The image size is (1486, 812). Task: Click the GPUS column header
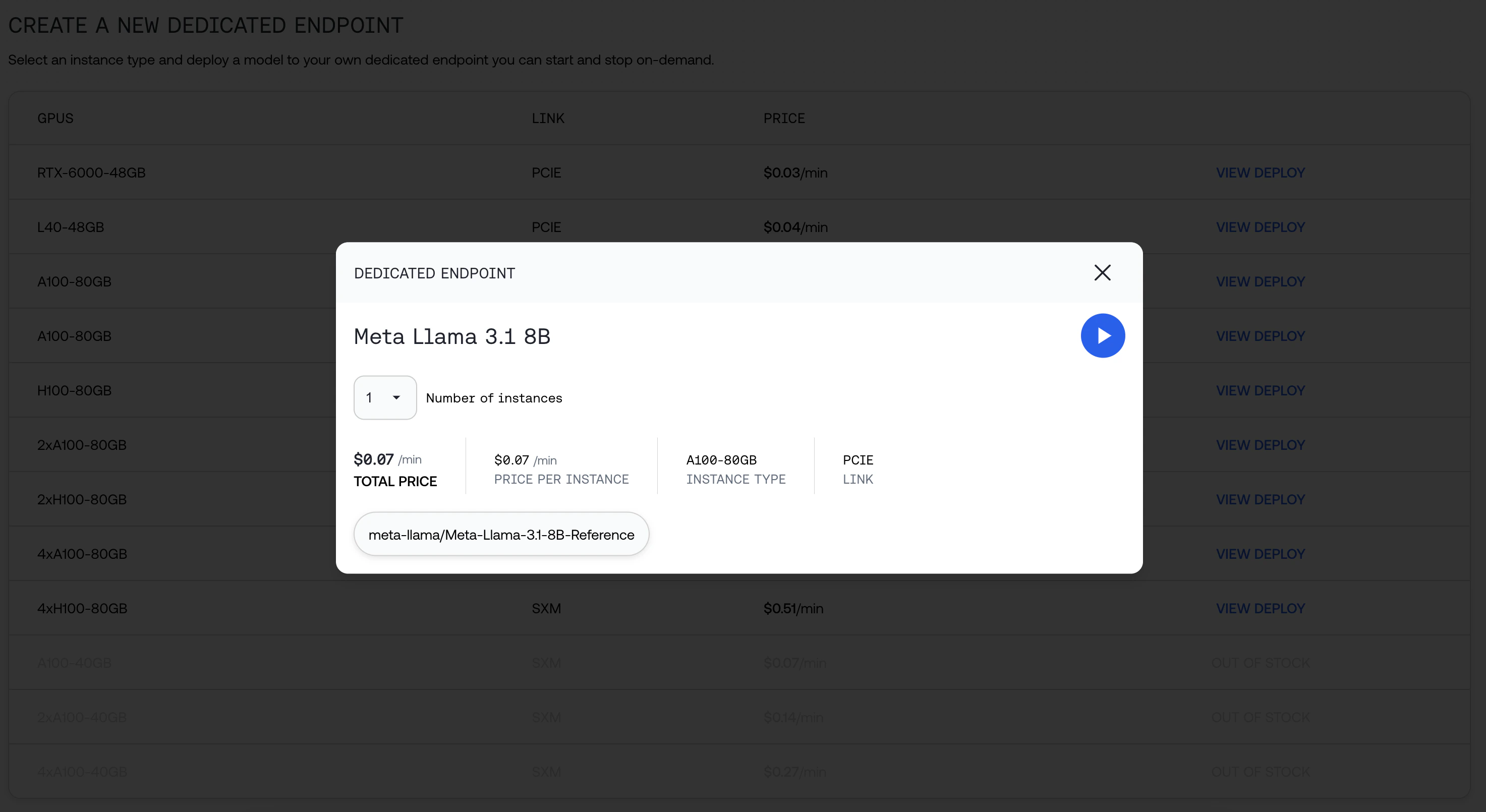pos(55,118)
